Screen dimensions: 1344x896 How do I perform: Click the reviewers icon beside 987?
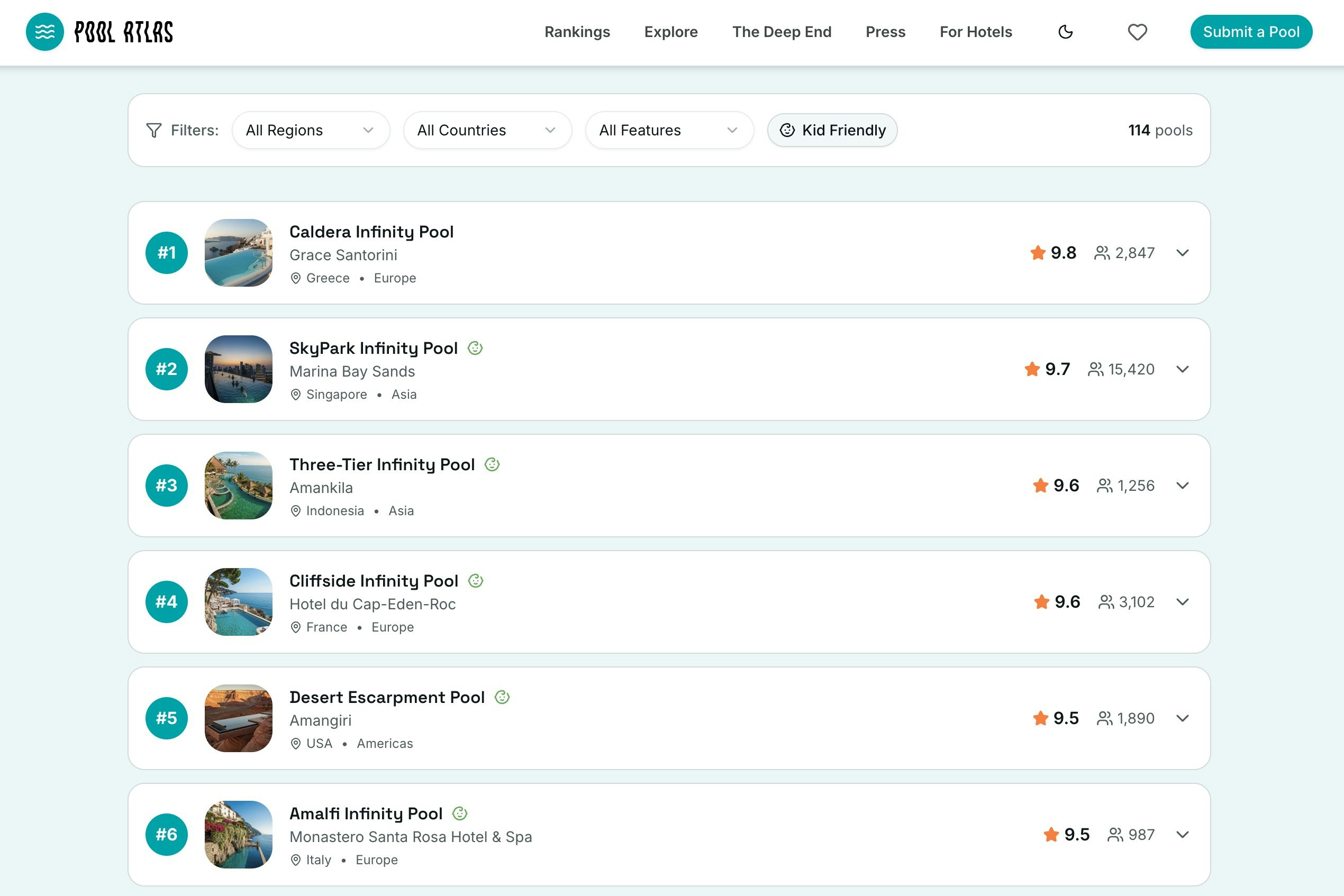[x=1115, y=835]
